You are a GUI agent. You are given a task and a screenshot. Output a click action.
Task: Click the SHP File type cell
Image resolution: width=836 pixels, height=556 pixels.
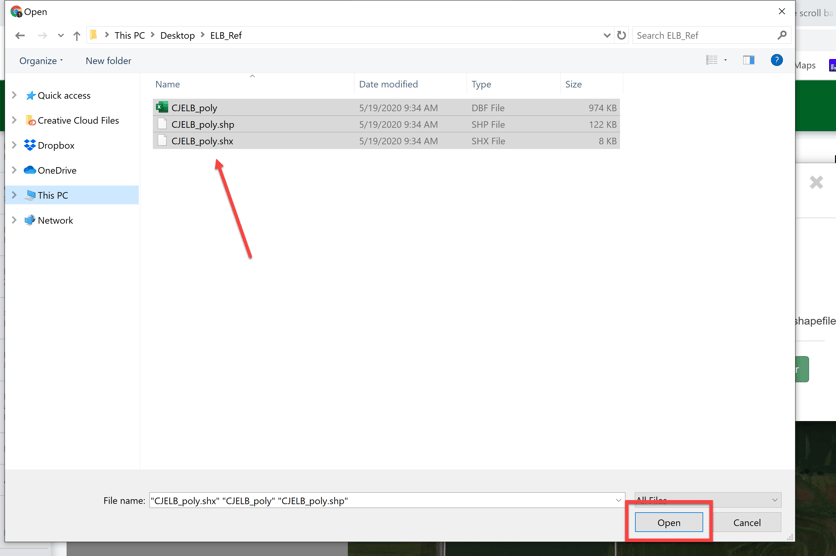[x=488, y=124]
